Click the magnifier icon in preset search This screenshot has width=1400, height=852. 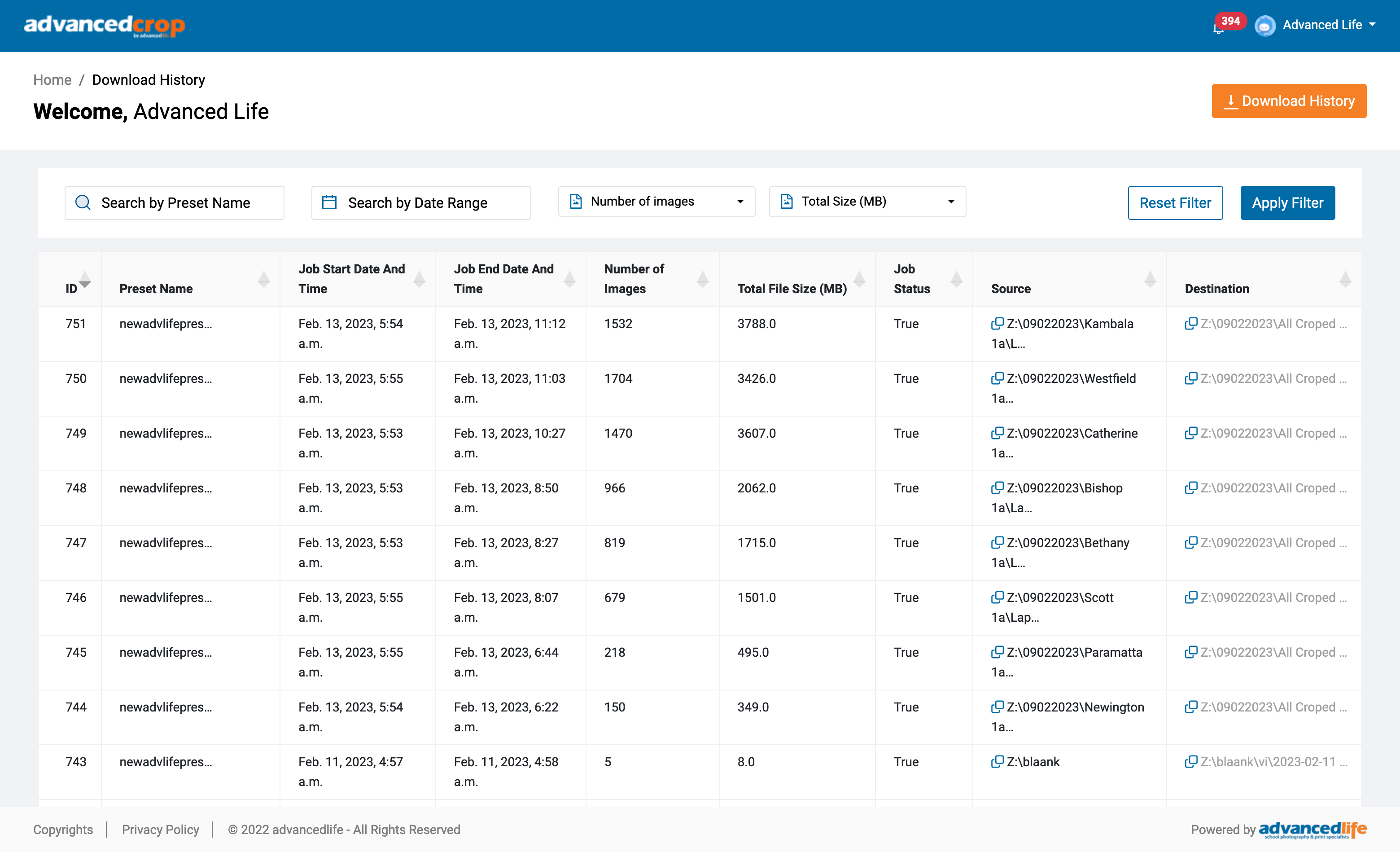[x=83, y=202]
